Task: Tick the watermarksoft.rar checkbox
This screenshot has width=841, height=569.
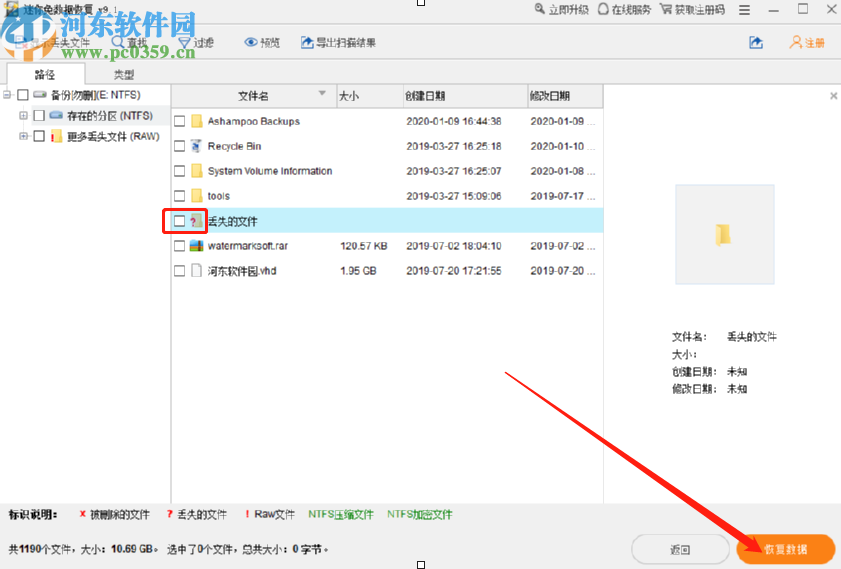Action: (x=180, y=246)
